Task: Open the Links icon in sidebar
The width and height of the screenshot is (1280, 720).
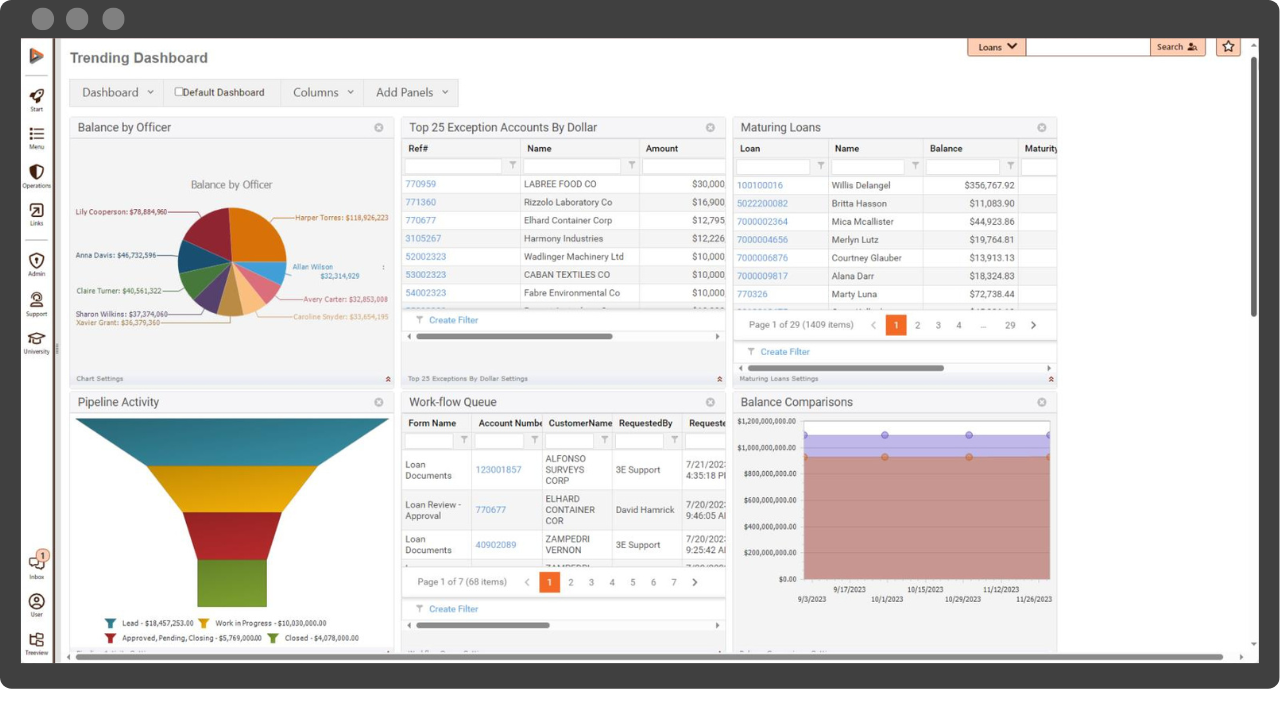Action: [36, 212]
